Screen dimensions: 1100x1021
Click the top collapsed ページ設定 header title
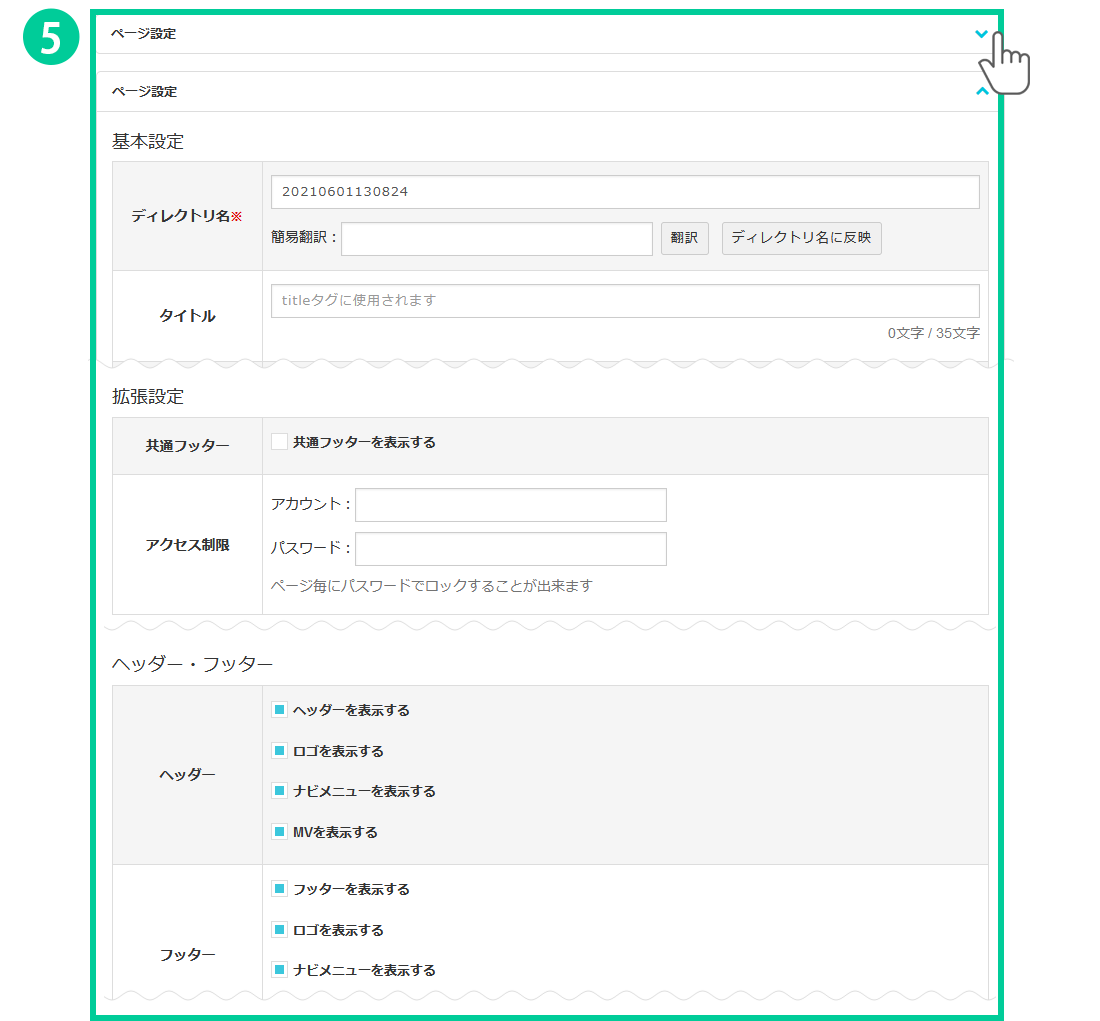144,34
